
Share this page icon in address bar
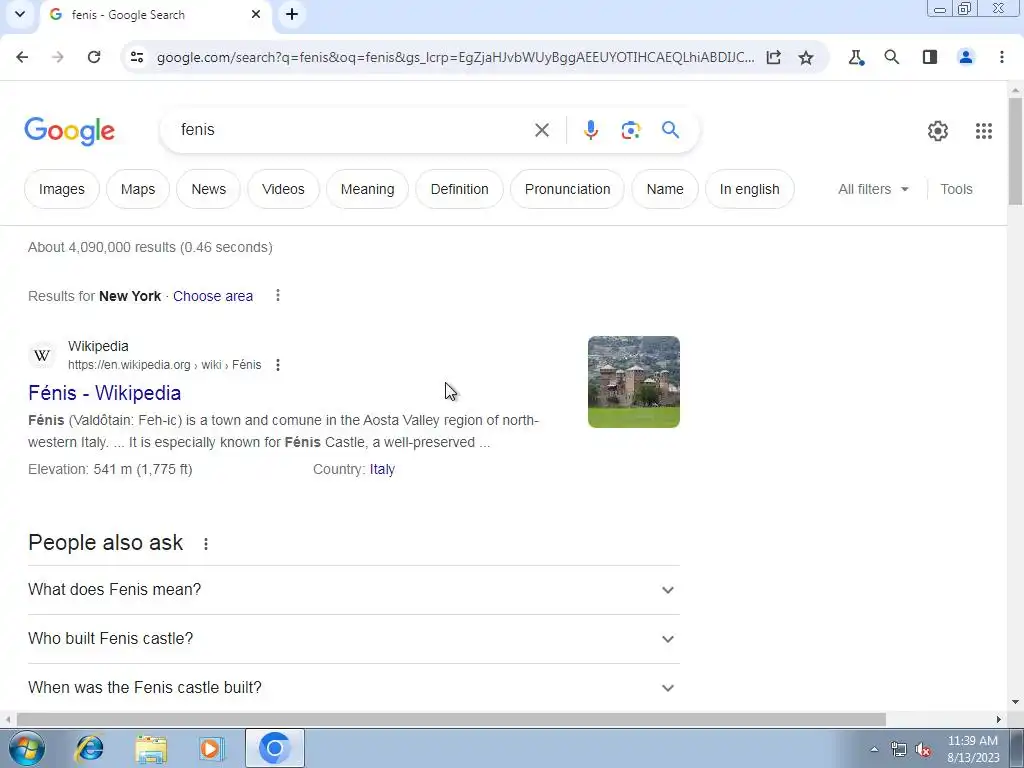tap(774, 57)
